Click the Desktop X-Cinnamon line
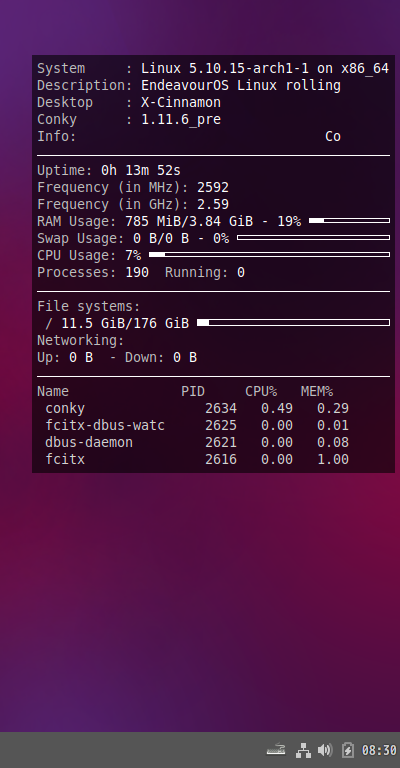Image resolution: width=400 pixels, height=768 pixels. pos(129,102)
